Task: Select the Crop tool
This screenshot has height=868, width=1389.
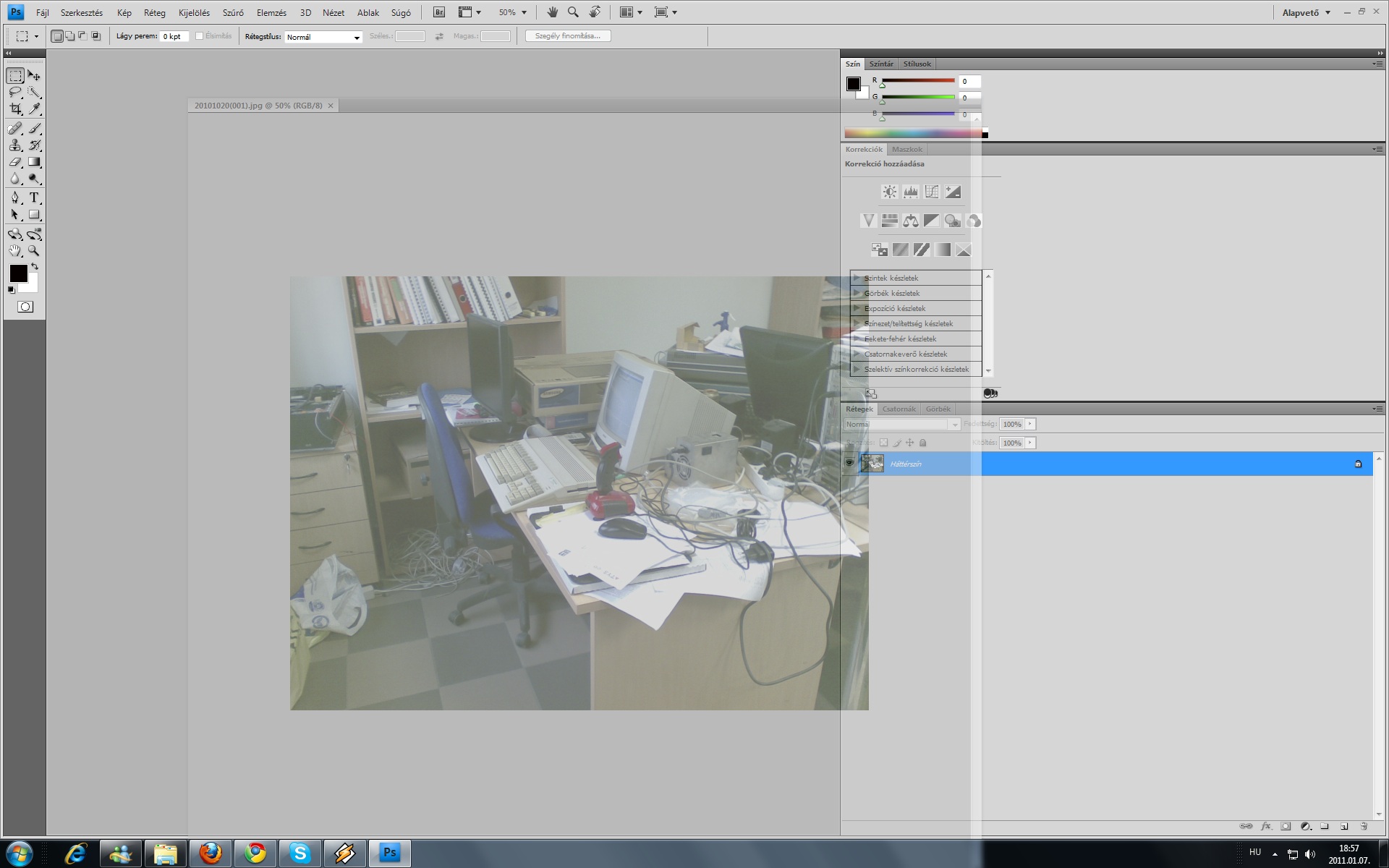Action: 15,109
